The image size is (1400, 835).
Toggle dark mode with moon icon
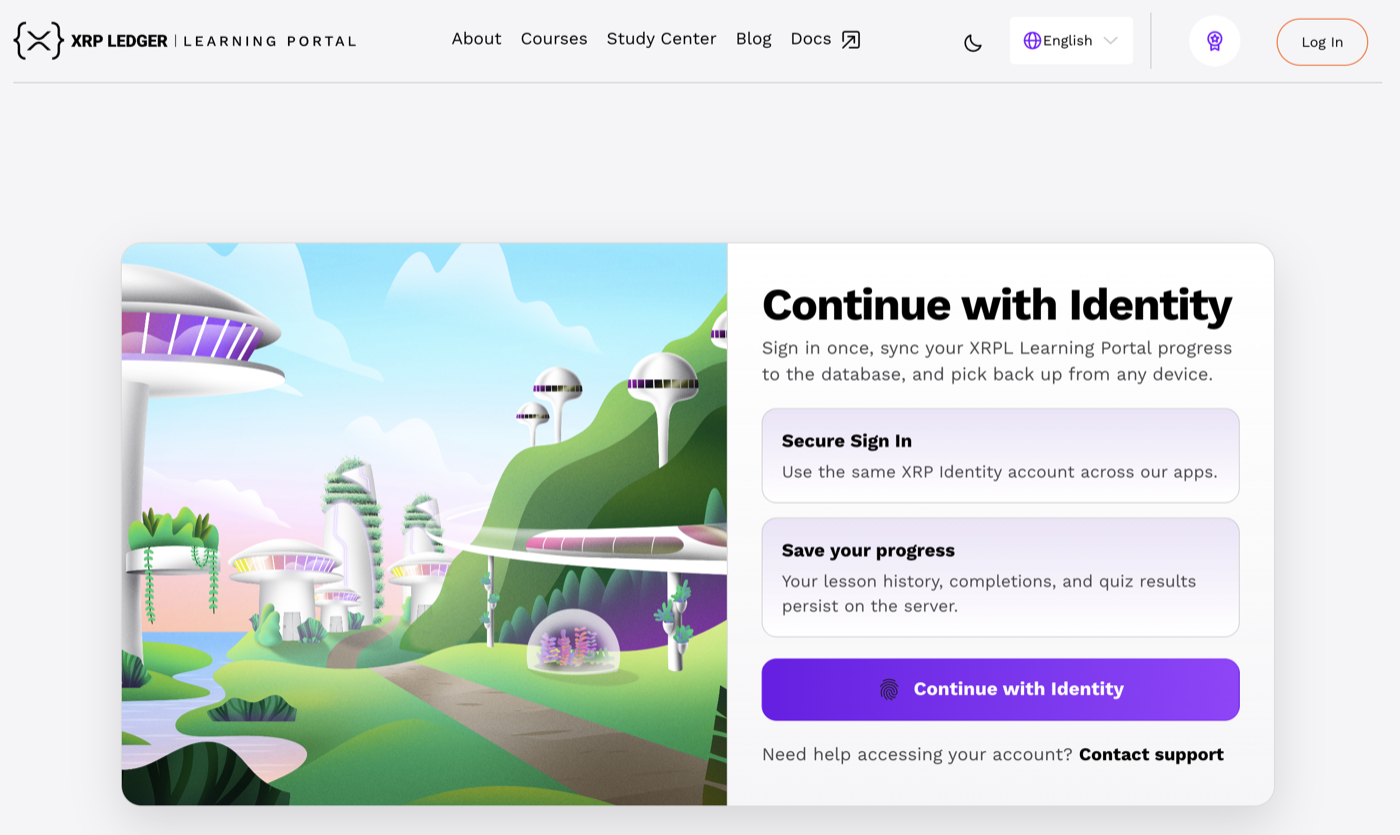(x=973, y=42)
